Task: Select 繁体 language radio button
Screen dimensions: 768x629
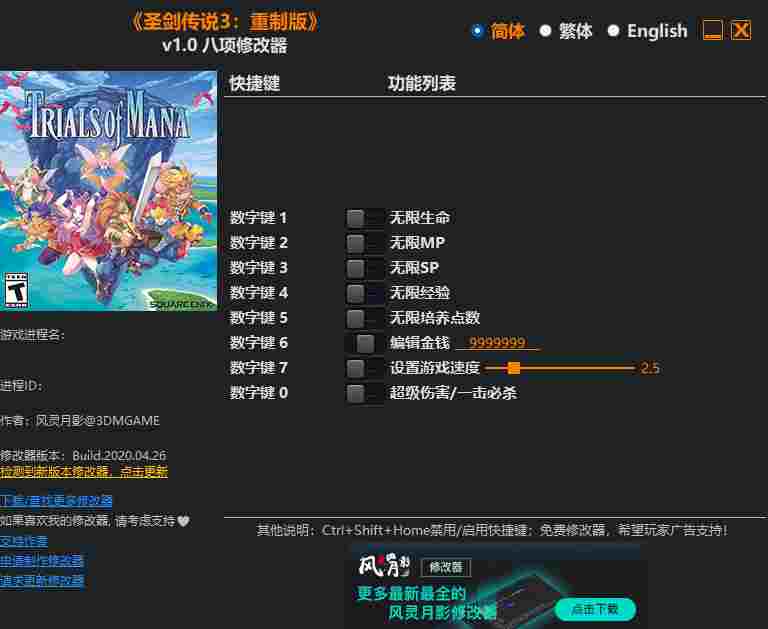Action: point(545,31)
